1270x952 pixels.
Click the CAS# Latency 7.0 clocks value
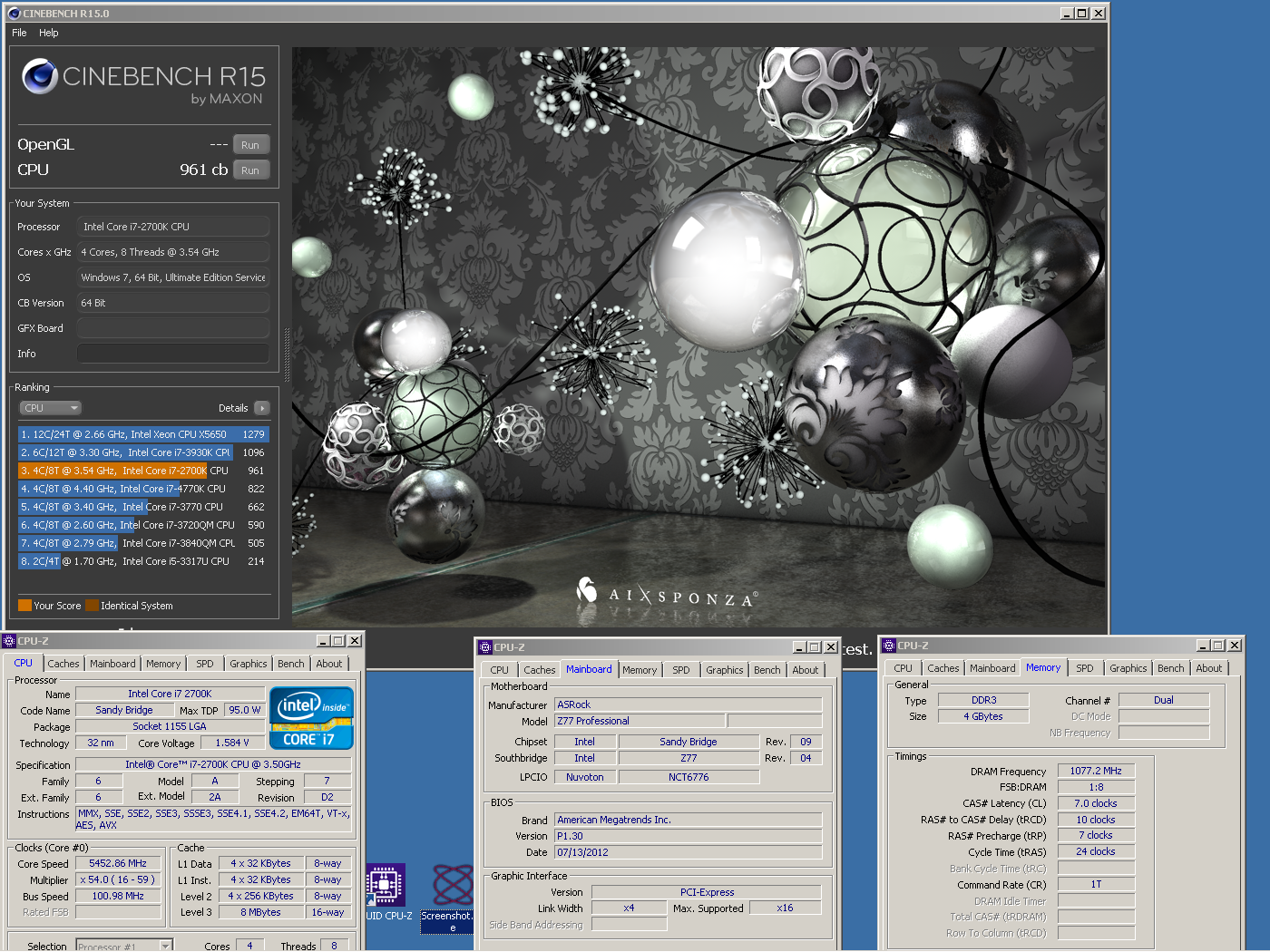(1096, 803)
